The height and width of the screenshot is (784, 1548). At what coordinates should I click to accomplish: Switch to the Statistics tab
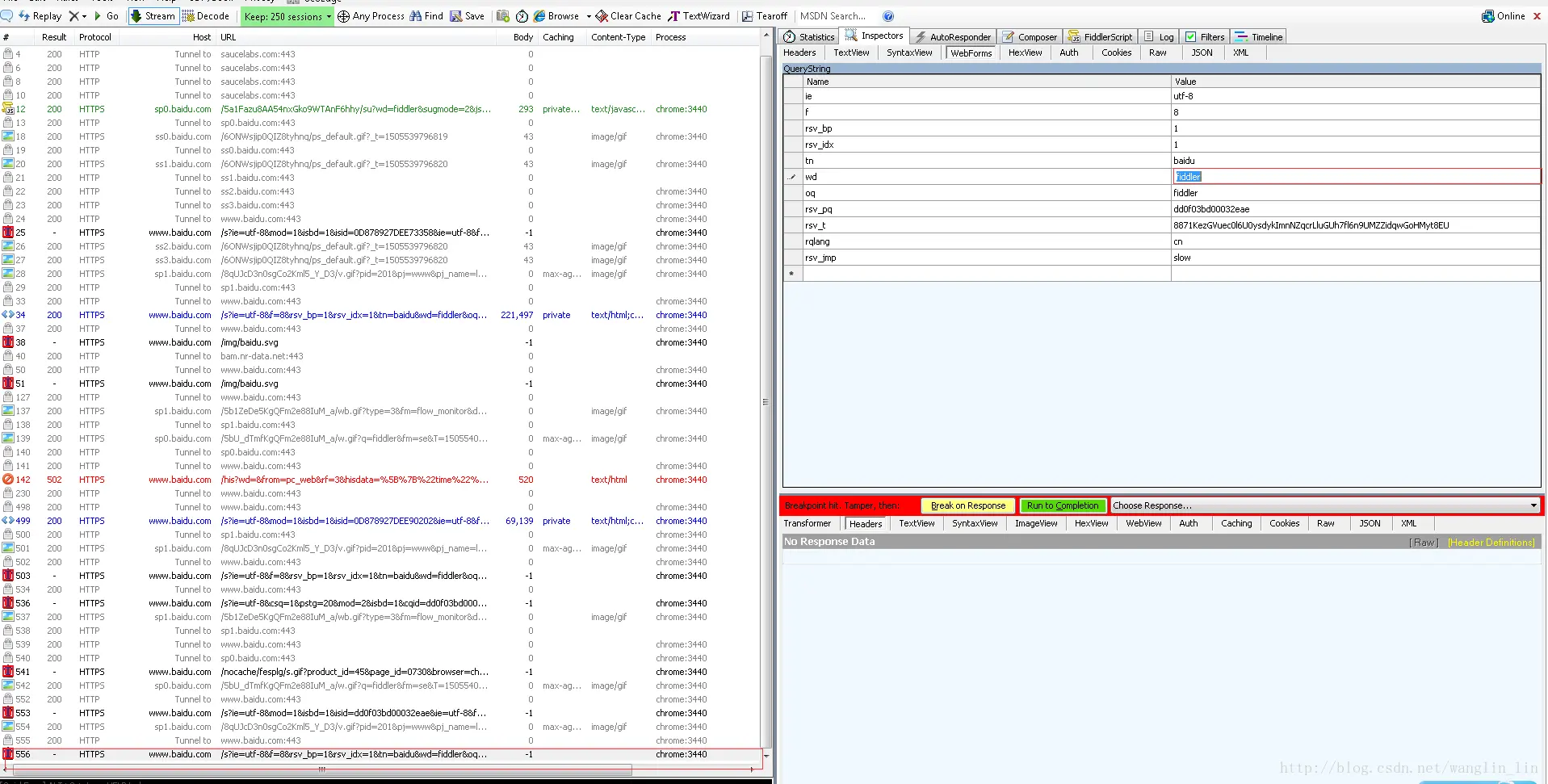809,37
